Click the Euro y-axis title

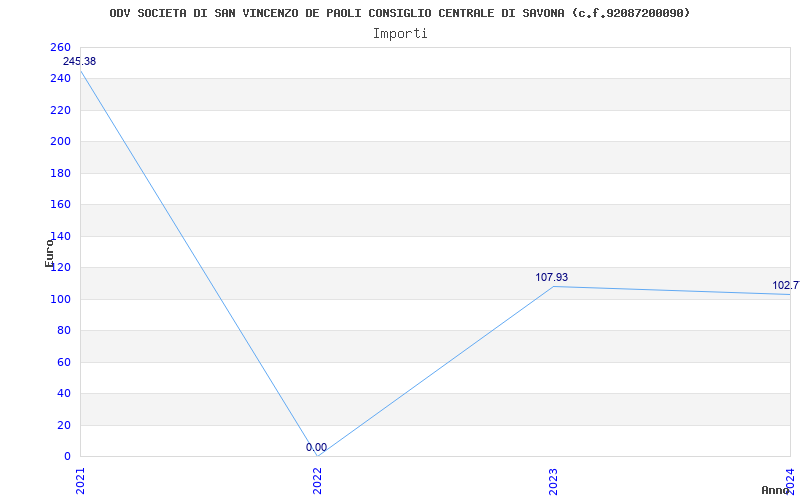[x=49, y=253]
